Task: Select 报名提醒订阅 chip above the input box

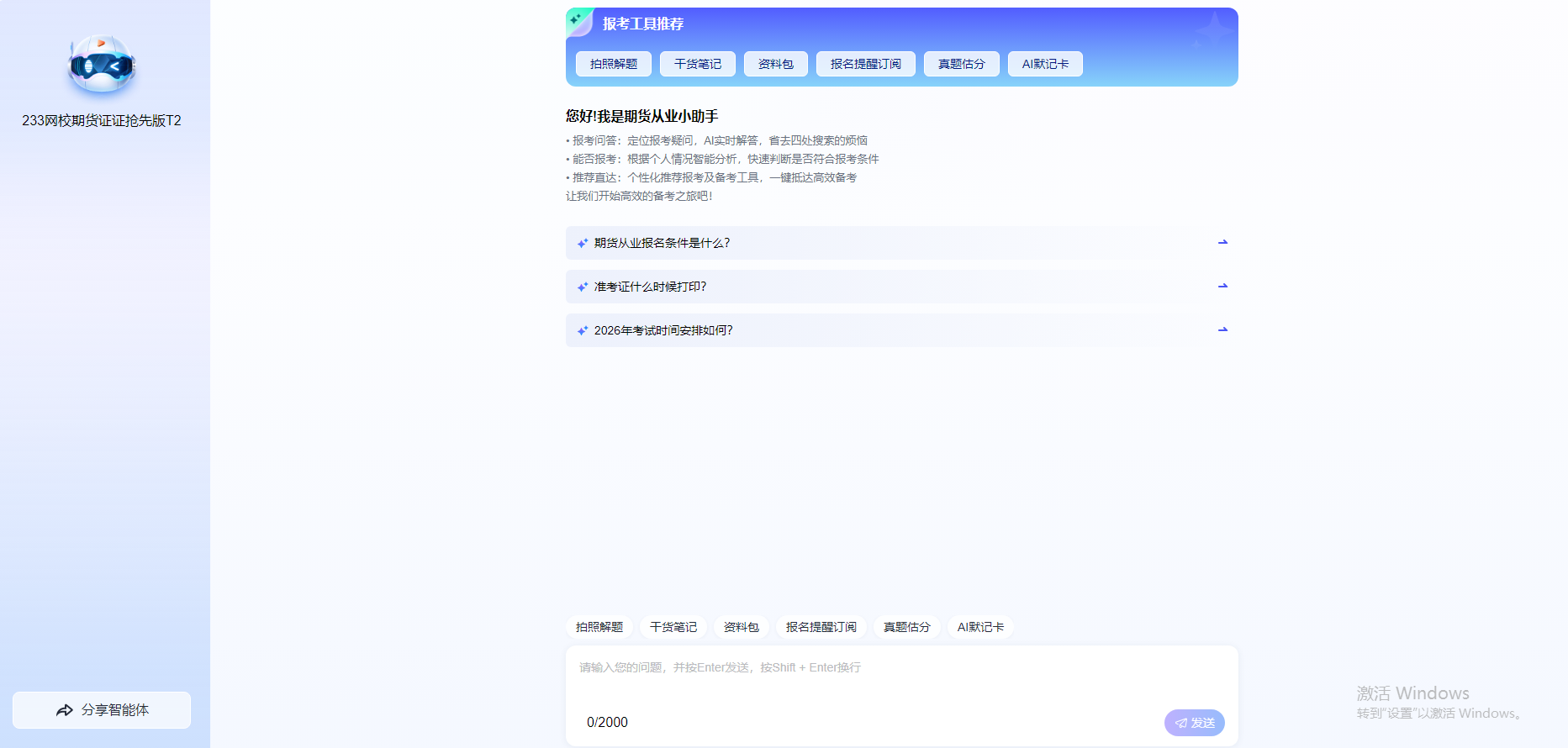Action: point(821,627)
